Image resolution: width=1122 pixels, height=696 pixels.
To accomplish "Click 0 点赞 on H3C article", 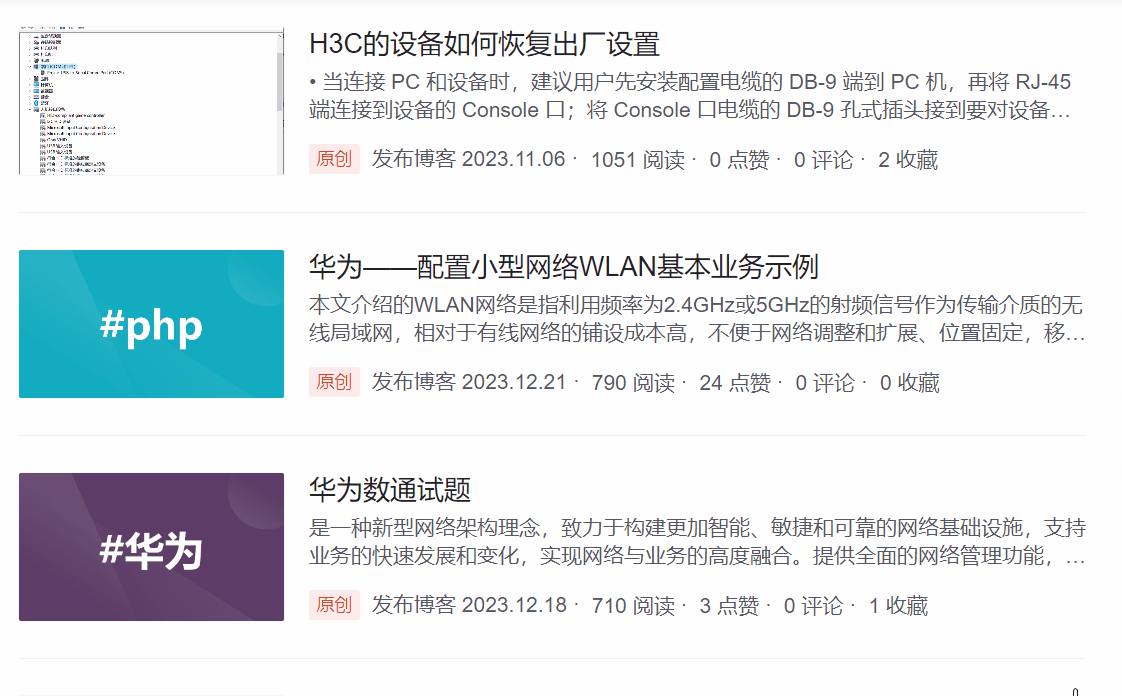I will pos(739,160).
